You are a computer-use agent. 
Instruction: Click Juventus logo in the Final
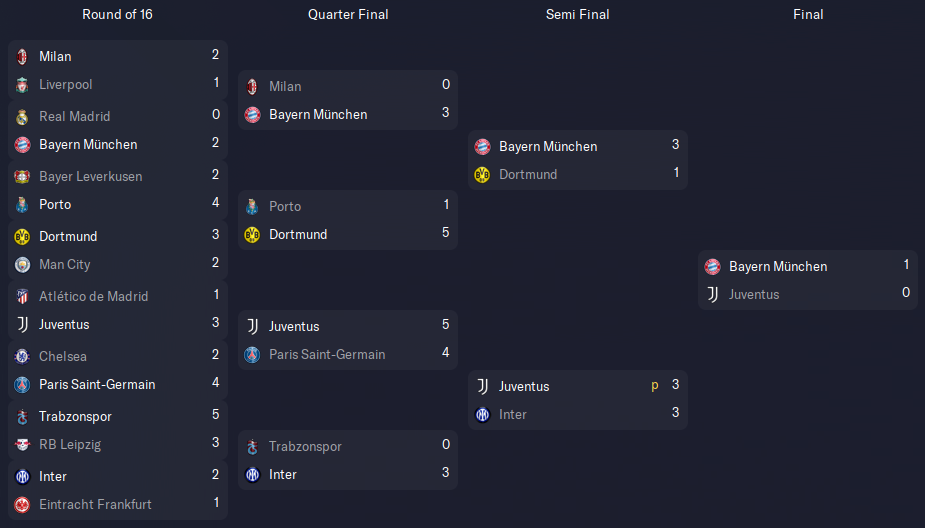click(x=713, y=295)
